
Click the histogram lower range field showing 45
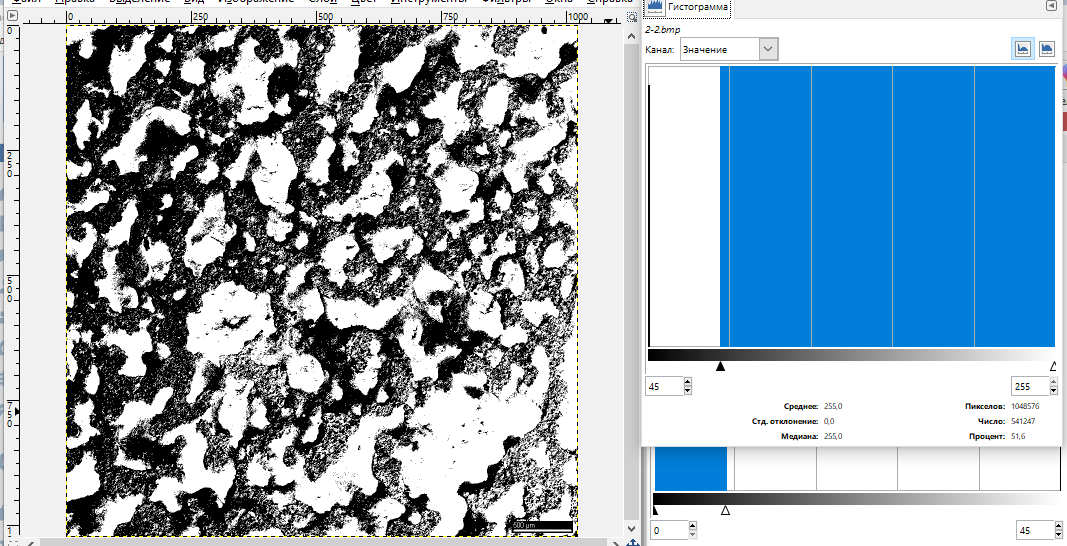click(x=663, y=387)
